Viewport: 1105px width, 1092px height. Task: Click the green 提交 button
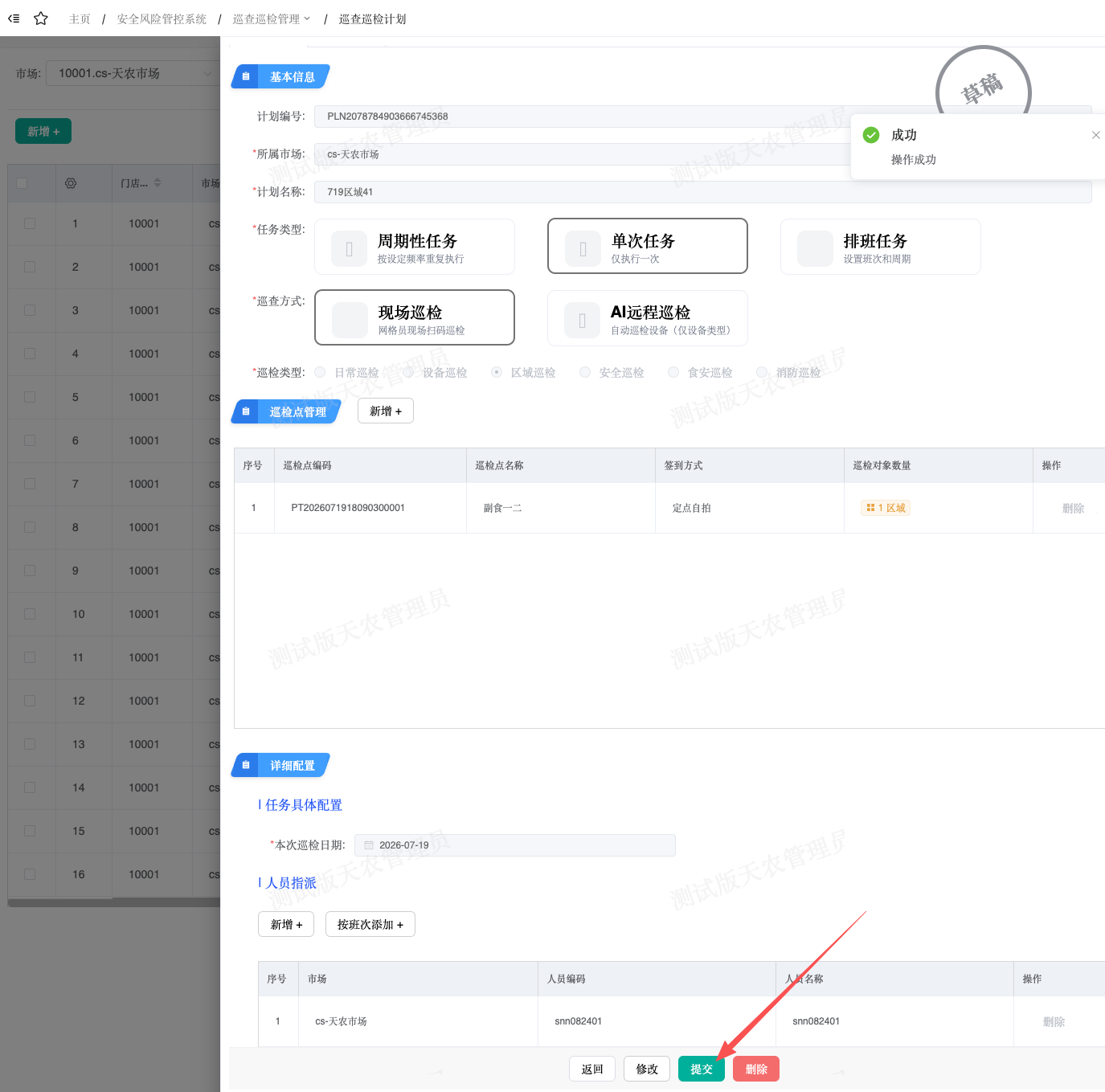tap(702, 1069)
